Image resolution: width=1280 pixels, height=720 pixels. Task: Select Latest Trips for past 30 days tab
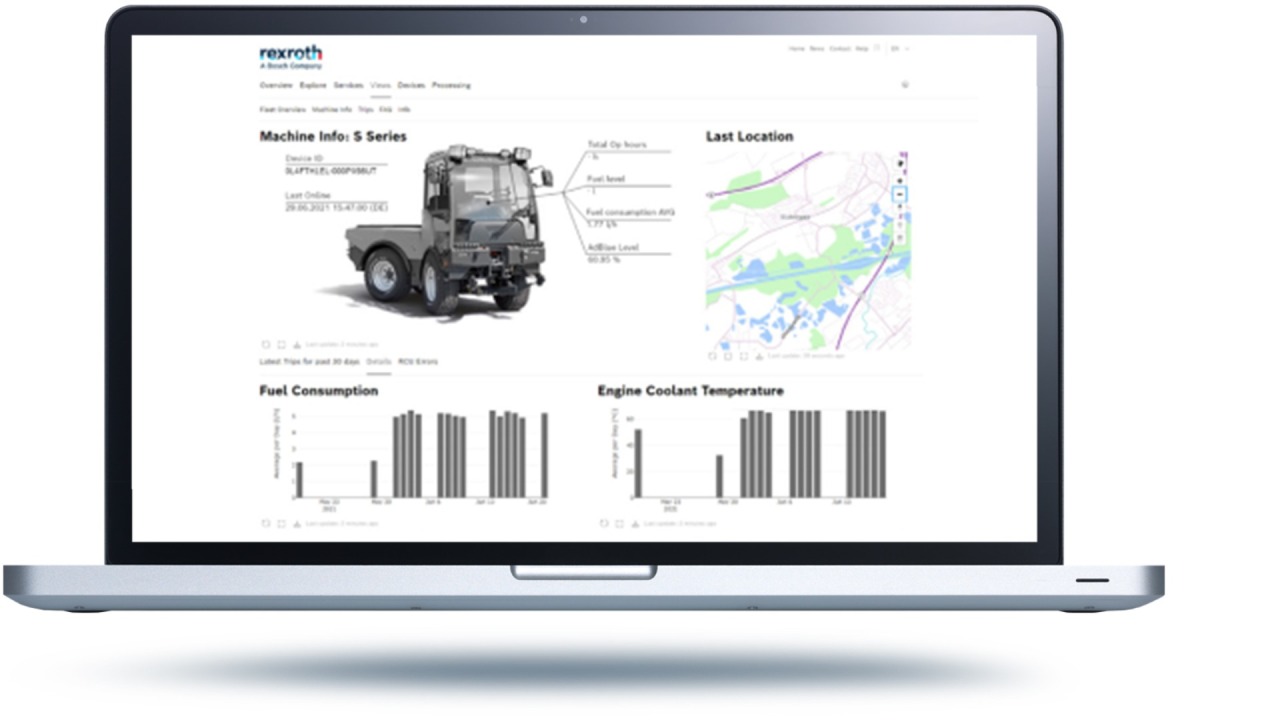point(309,361)
